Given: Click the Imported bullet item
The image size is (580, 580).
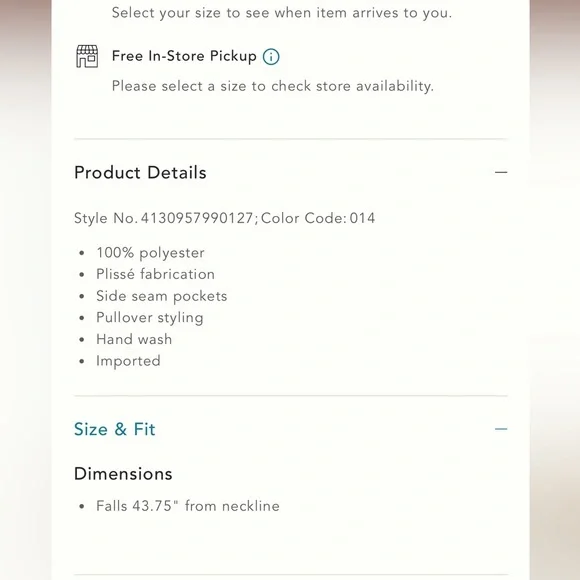Looking at the screenshot, I should [x=128, y=361].
